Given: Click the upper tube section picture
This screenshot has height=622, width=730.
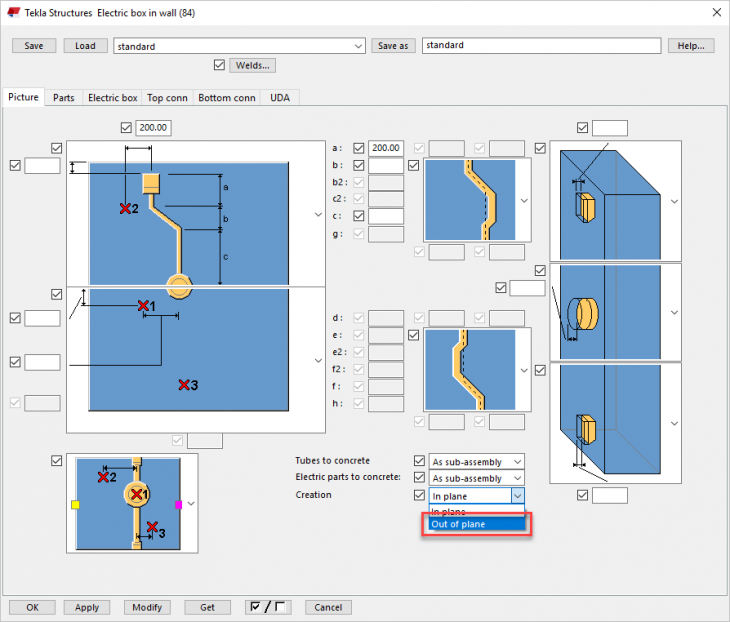Looking at the screenshot, I should (470, 199).
